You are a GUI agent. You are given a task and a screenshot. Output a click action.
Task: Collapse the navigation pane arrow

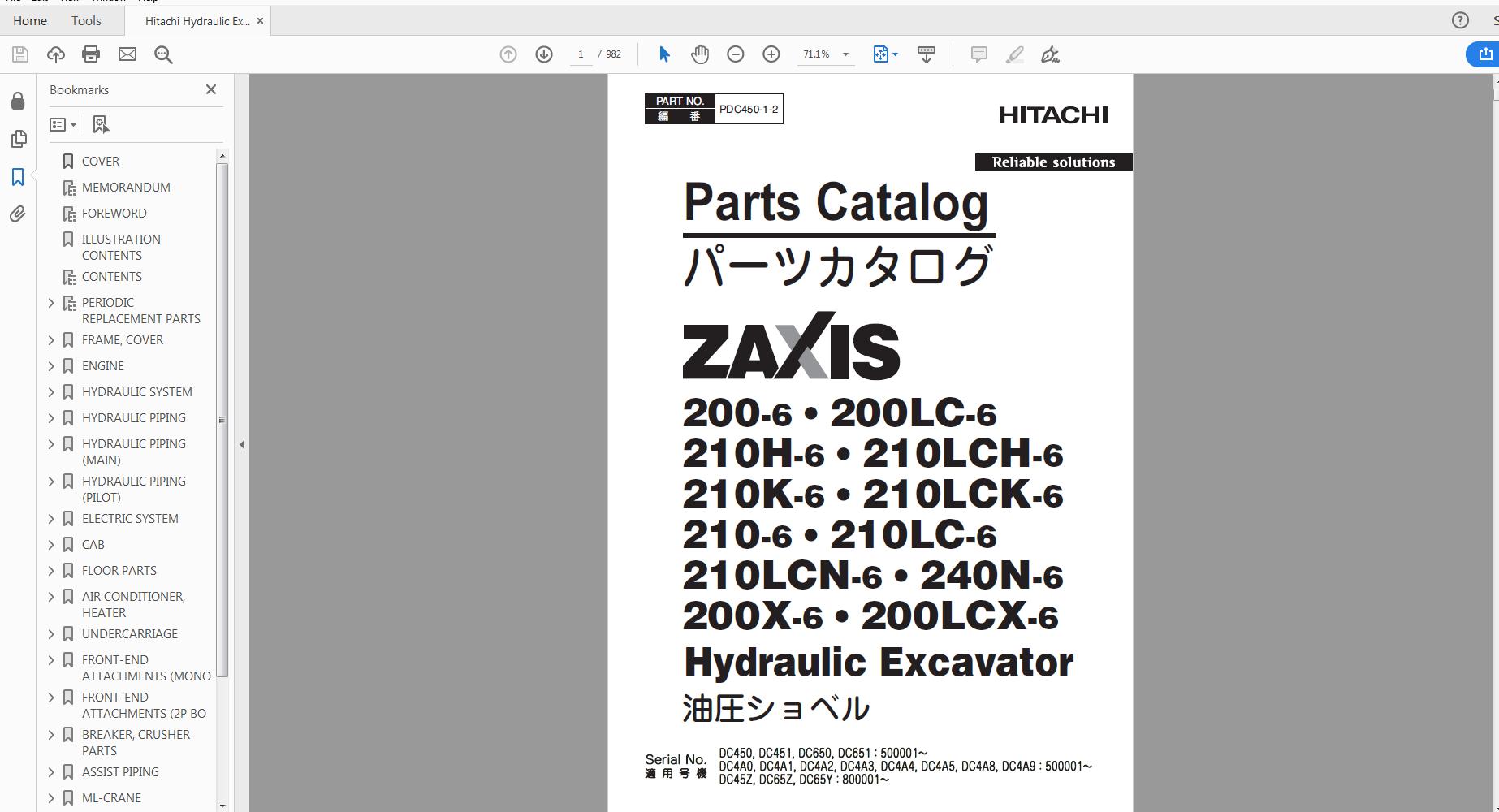point(242,444)
